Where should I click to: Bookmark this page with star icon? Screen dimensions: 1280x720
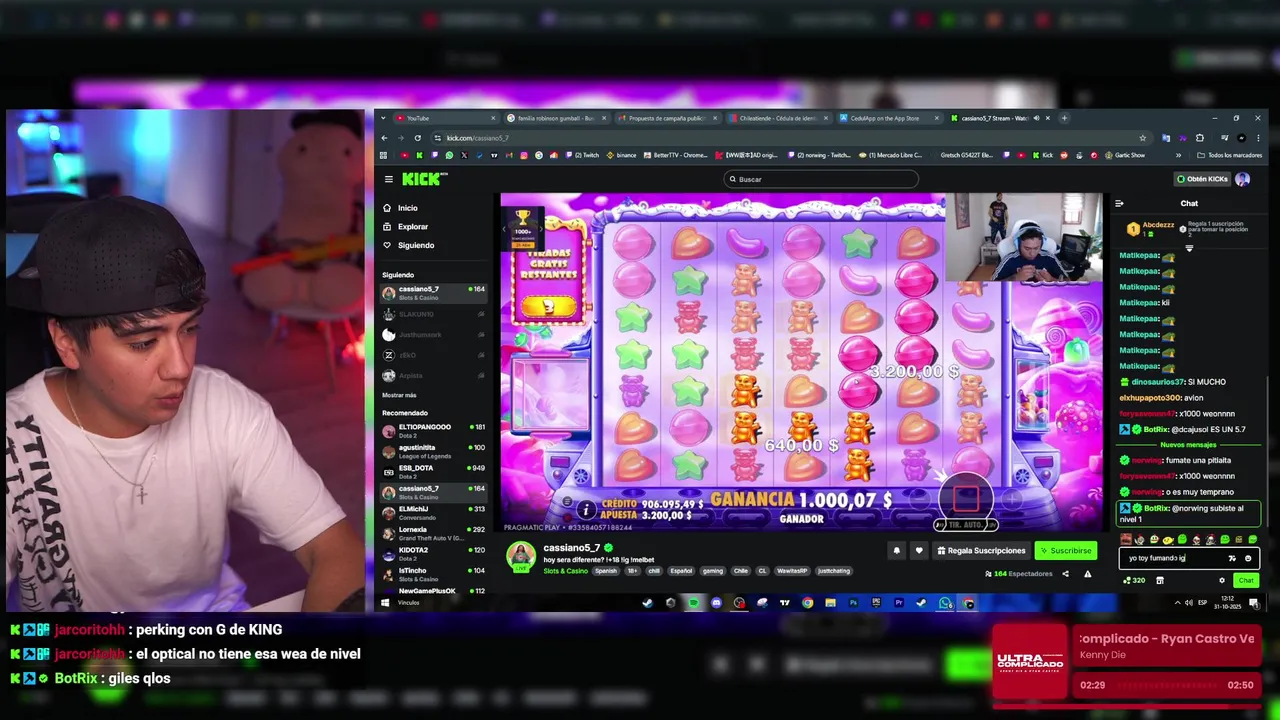coord(1143,138)
